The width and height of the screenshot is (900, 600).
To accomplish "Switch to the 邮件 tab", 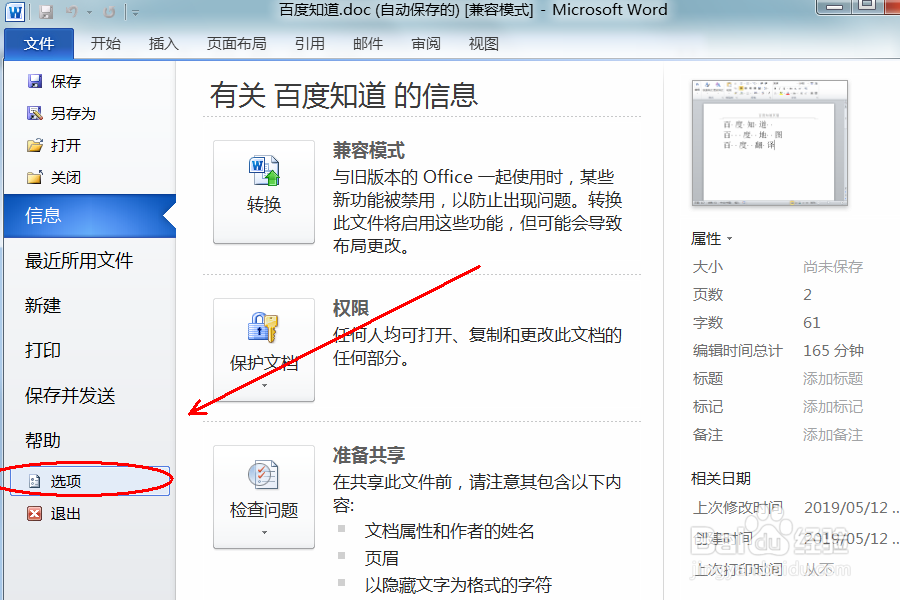I will 368,44.
